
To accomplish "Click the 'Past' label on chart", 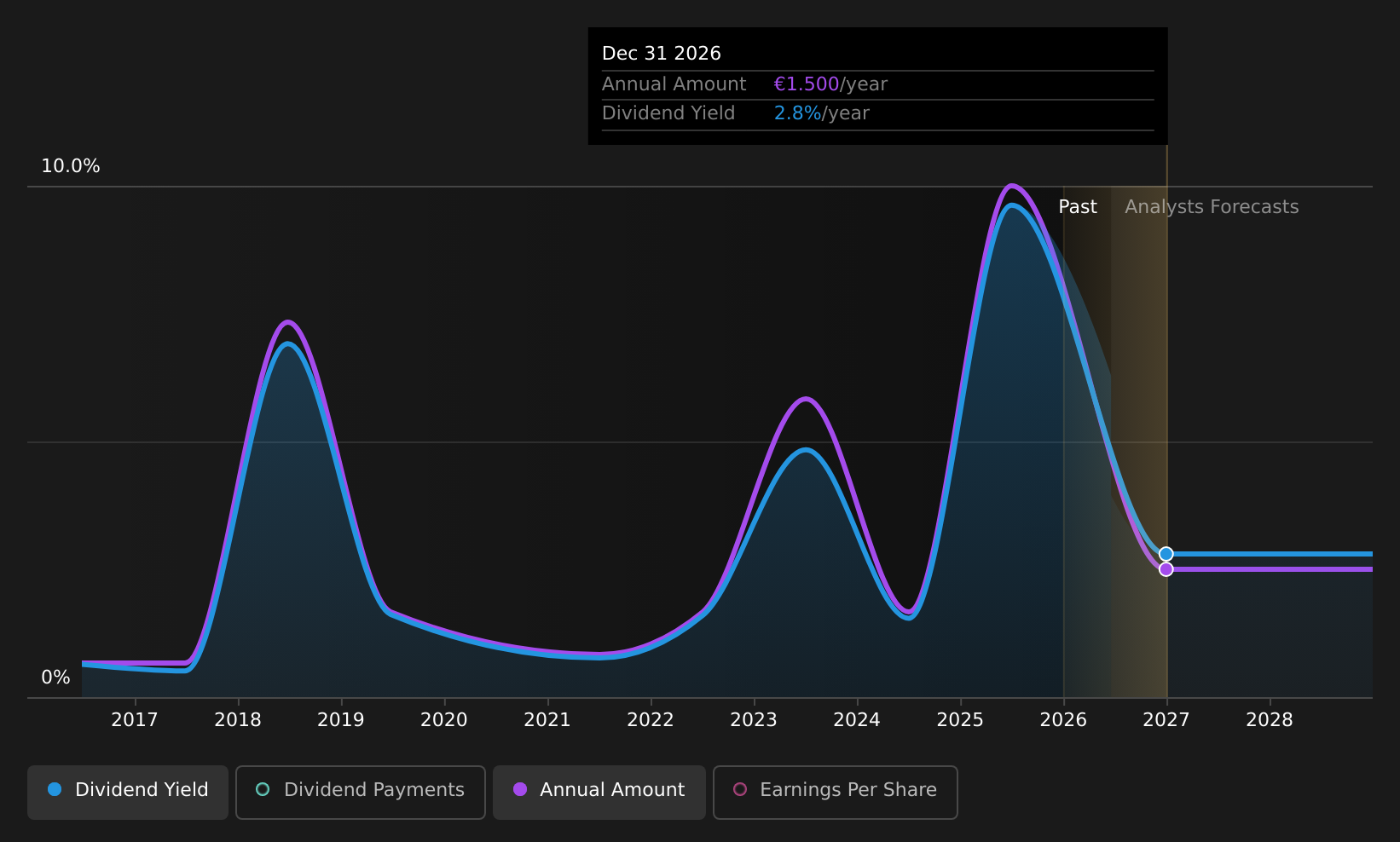I will [x=1078, y=207].
